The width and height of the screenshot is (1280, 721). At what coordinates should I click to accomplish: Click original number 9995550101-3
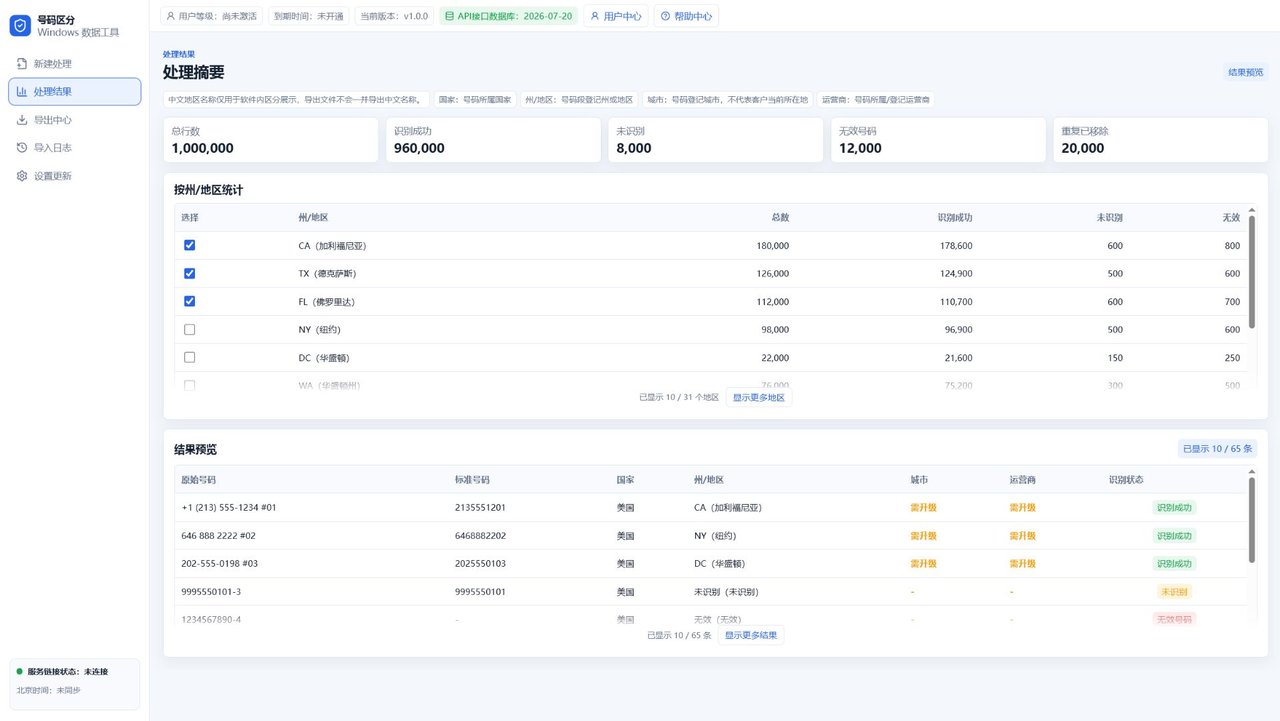[211, 592]
